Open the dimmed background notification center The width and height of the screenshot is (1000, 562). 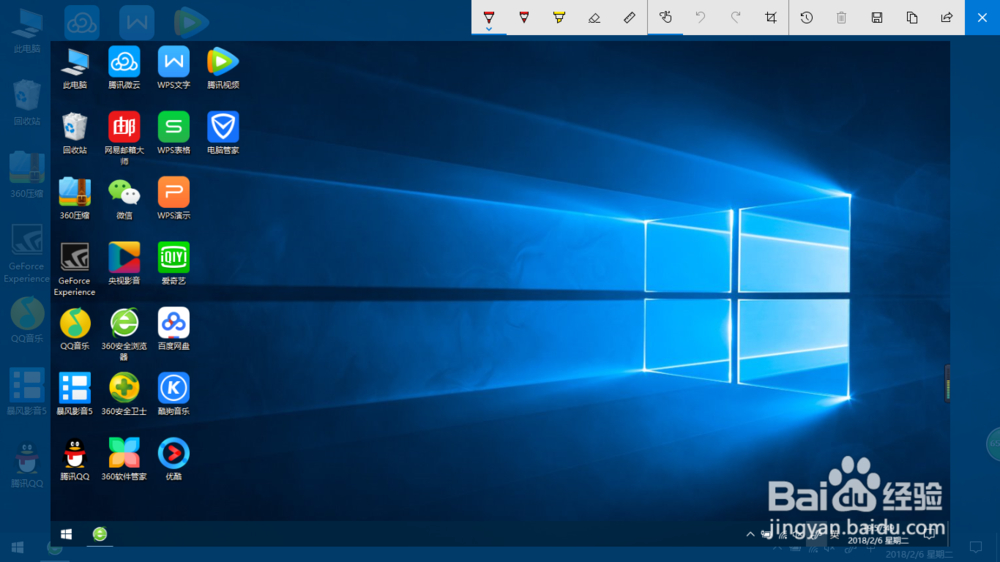[x=976, y=548]
